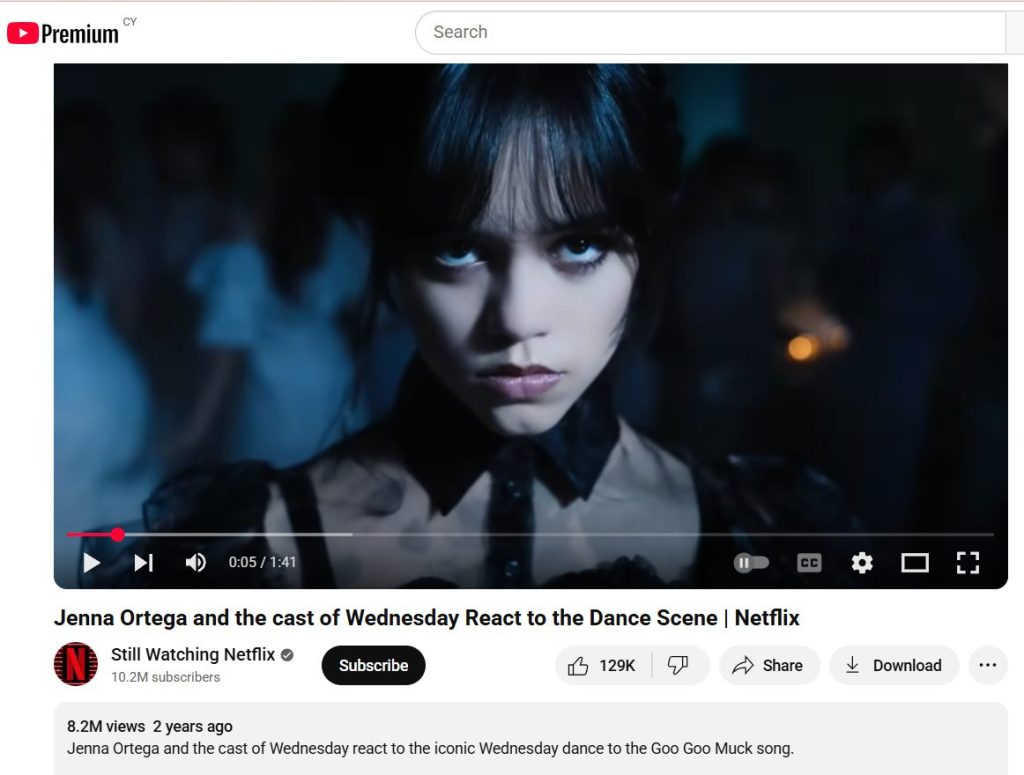The width and height of the screenshot is (1024, 775).
Task: Dislike this video
Action: [679, 665]
